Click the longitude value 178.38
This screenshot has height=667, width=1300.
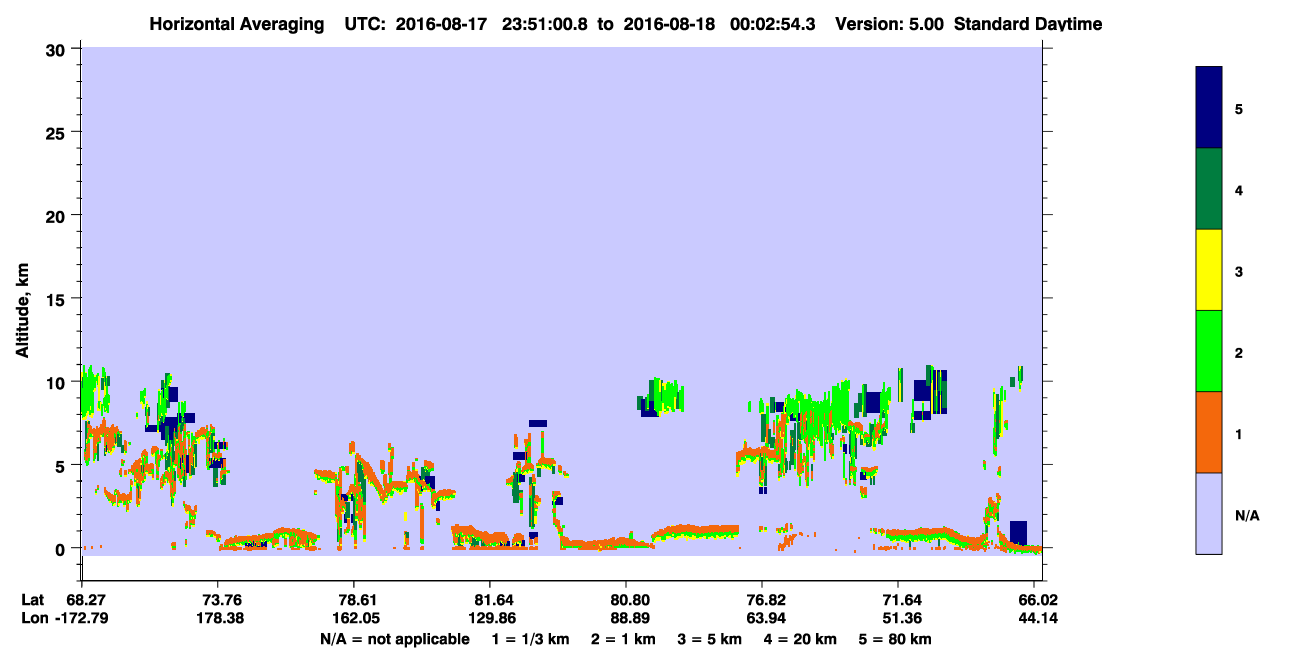pyautogui.click(x=218, y=618)
